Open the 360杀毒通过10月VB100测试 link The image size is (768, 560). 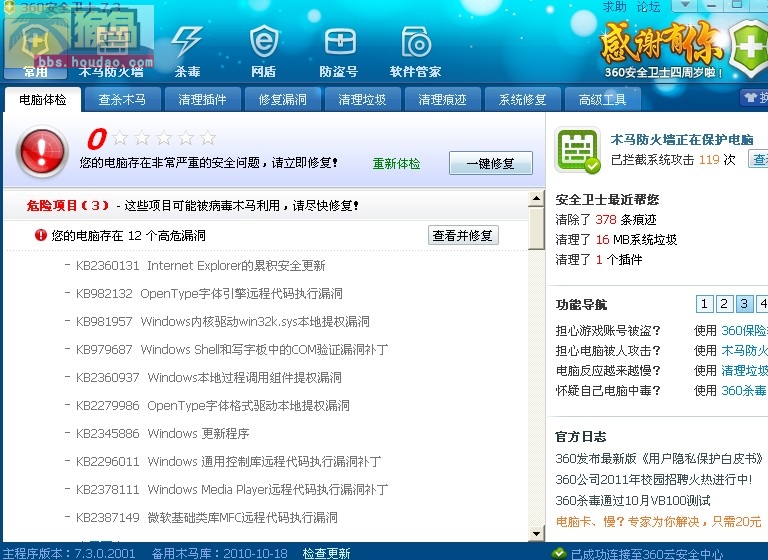tap(633, 500)
